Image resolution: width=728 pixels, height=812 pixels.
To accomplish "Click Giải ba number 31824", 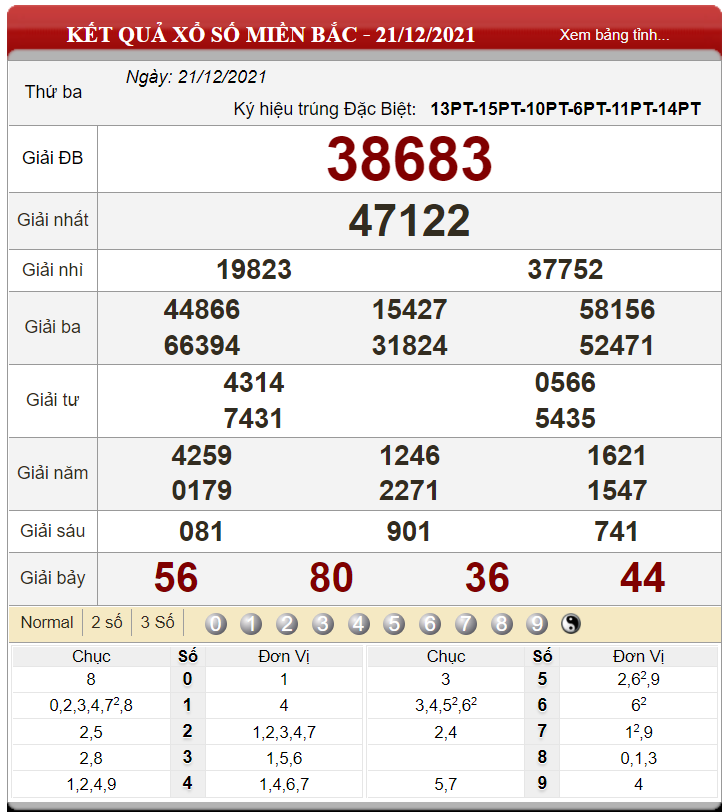I will [x=409, y=345].
